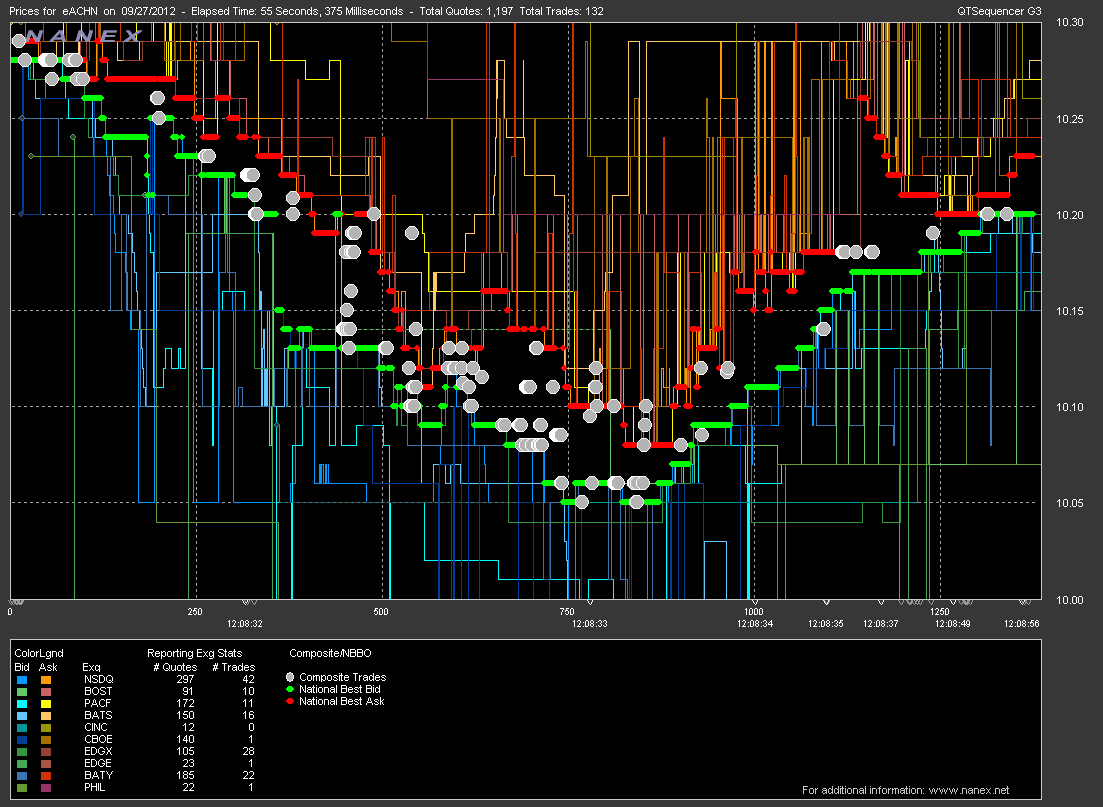The image size is (1103, 807).
Task: Select the PHIL exchange label
Action: point(94,787)
